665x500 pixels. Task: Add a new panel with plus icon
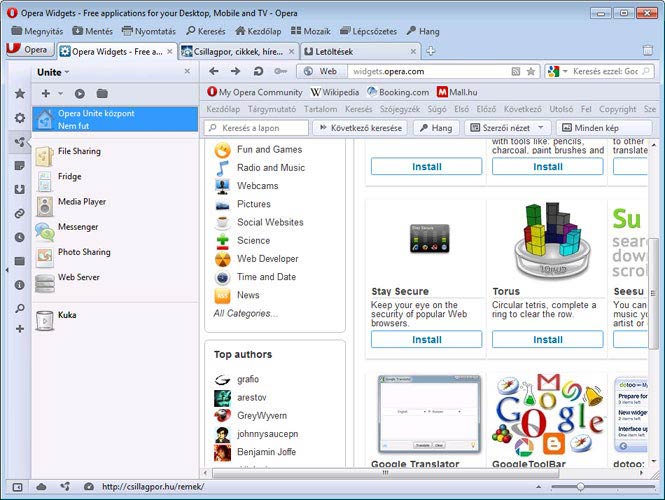click(20, 329)
